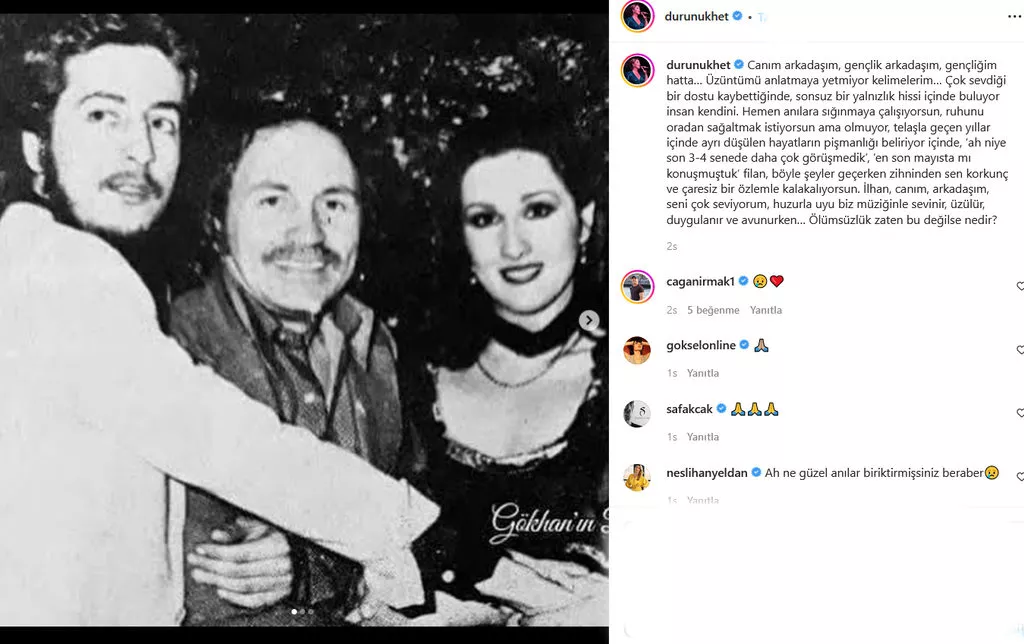Open neslihanyeldan's profile picture

(637, 477)
